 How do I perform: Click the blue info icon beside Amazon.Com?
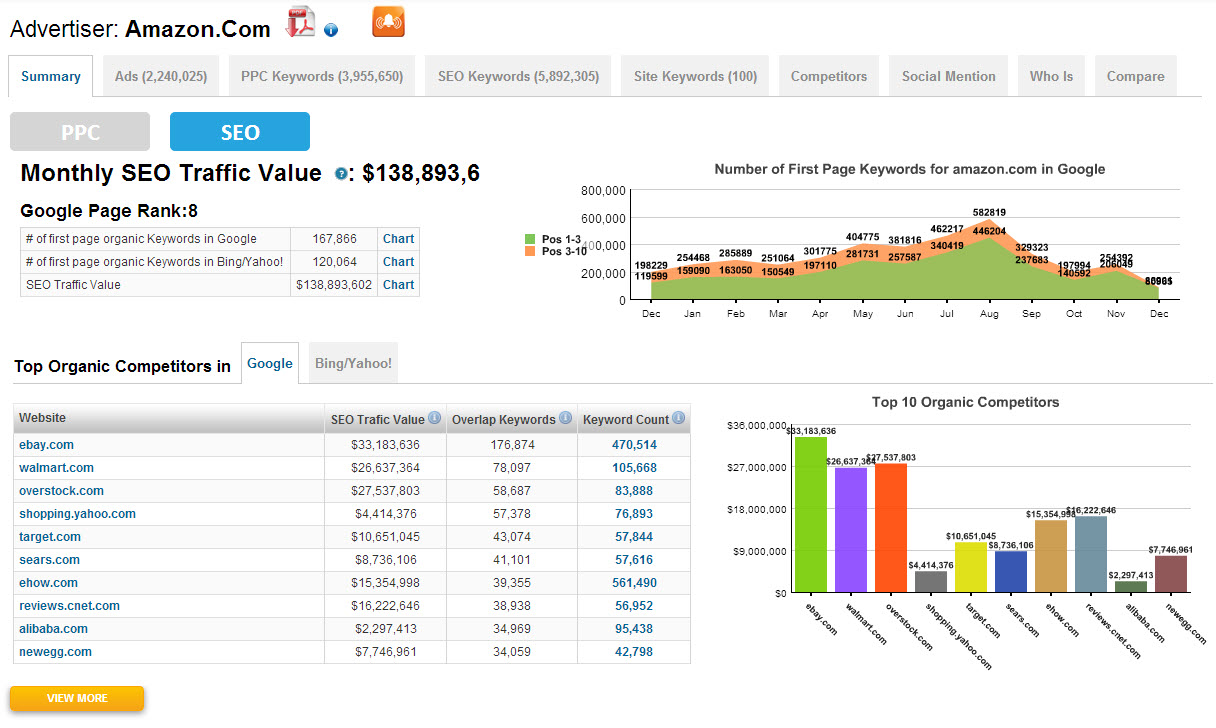click(331, 30)
